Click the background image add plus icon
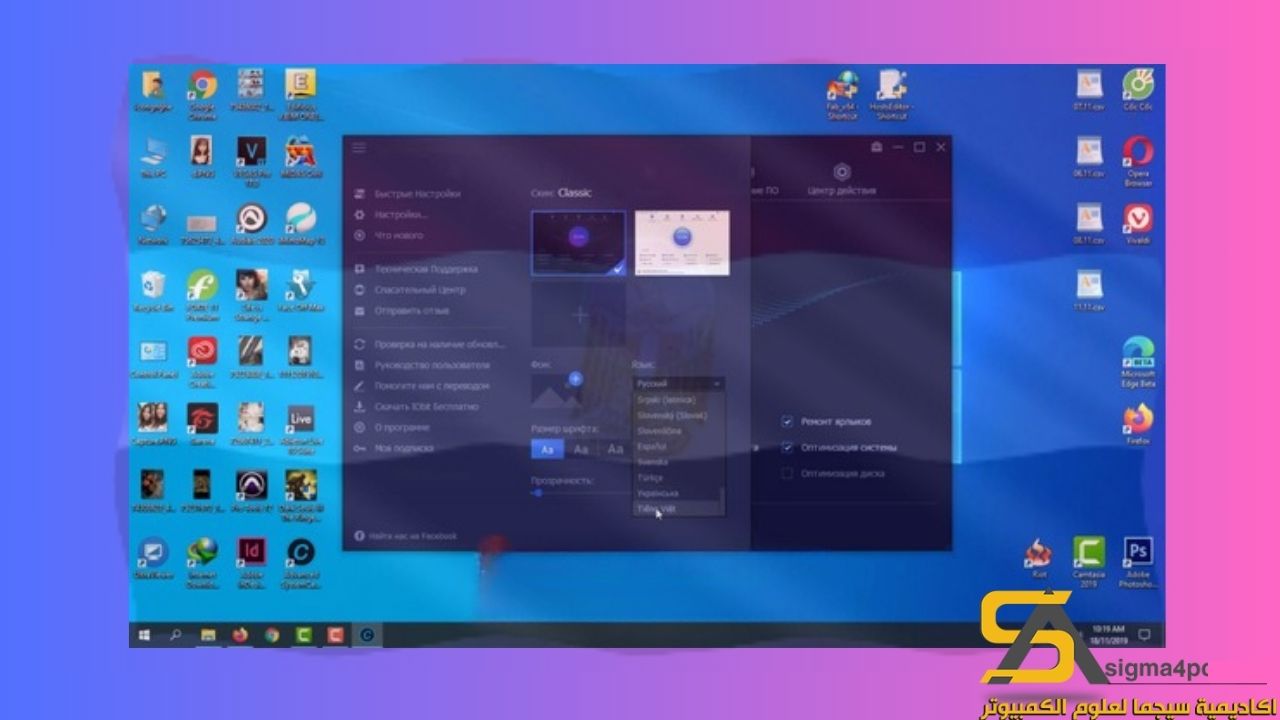 click(575, 379)
